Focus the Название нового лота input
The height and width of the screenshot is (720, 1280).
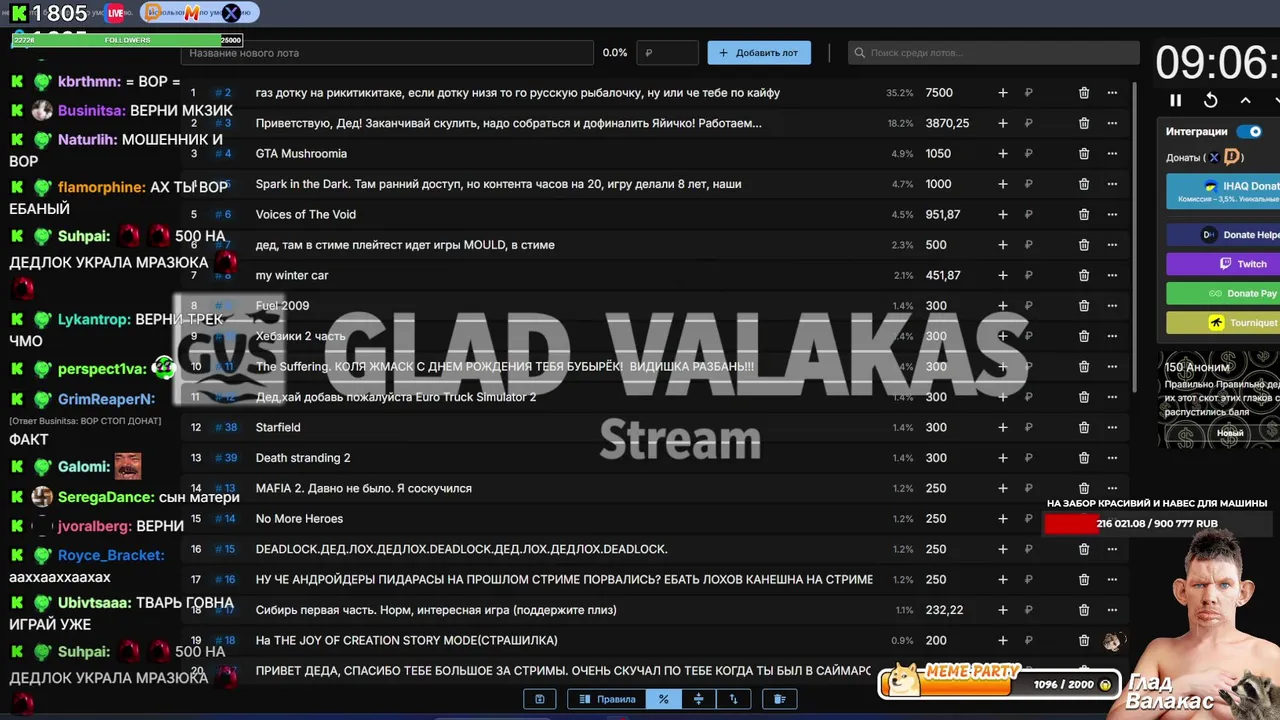(x=387, y=53)
